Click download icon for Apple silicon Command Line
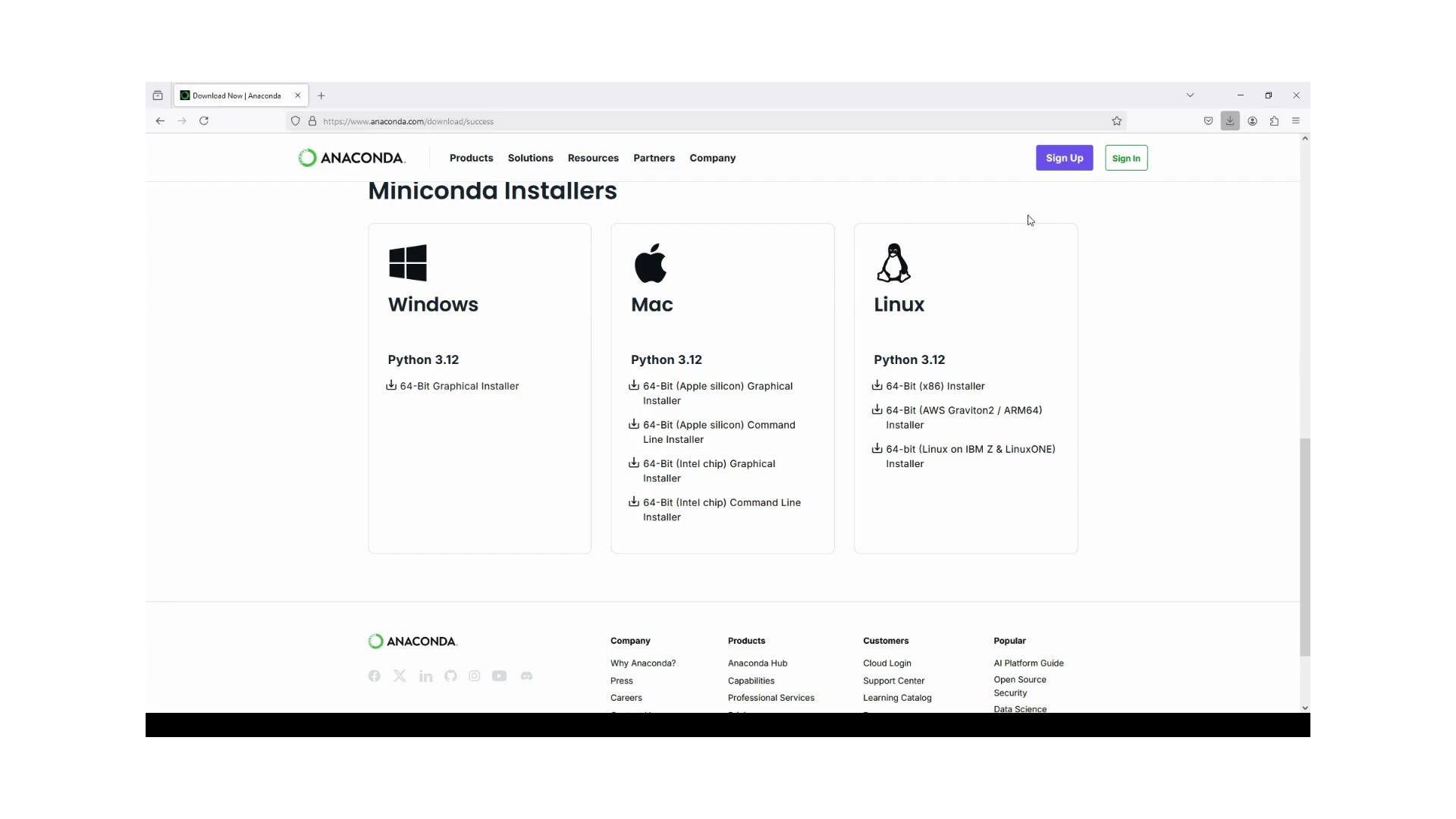Viewport: 1456px width, 819px height. click(x=634, y=424)
